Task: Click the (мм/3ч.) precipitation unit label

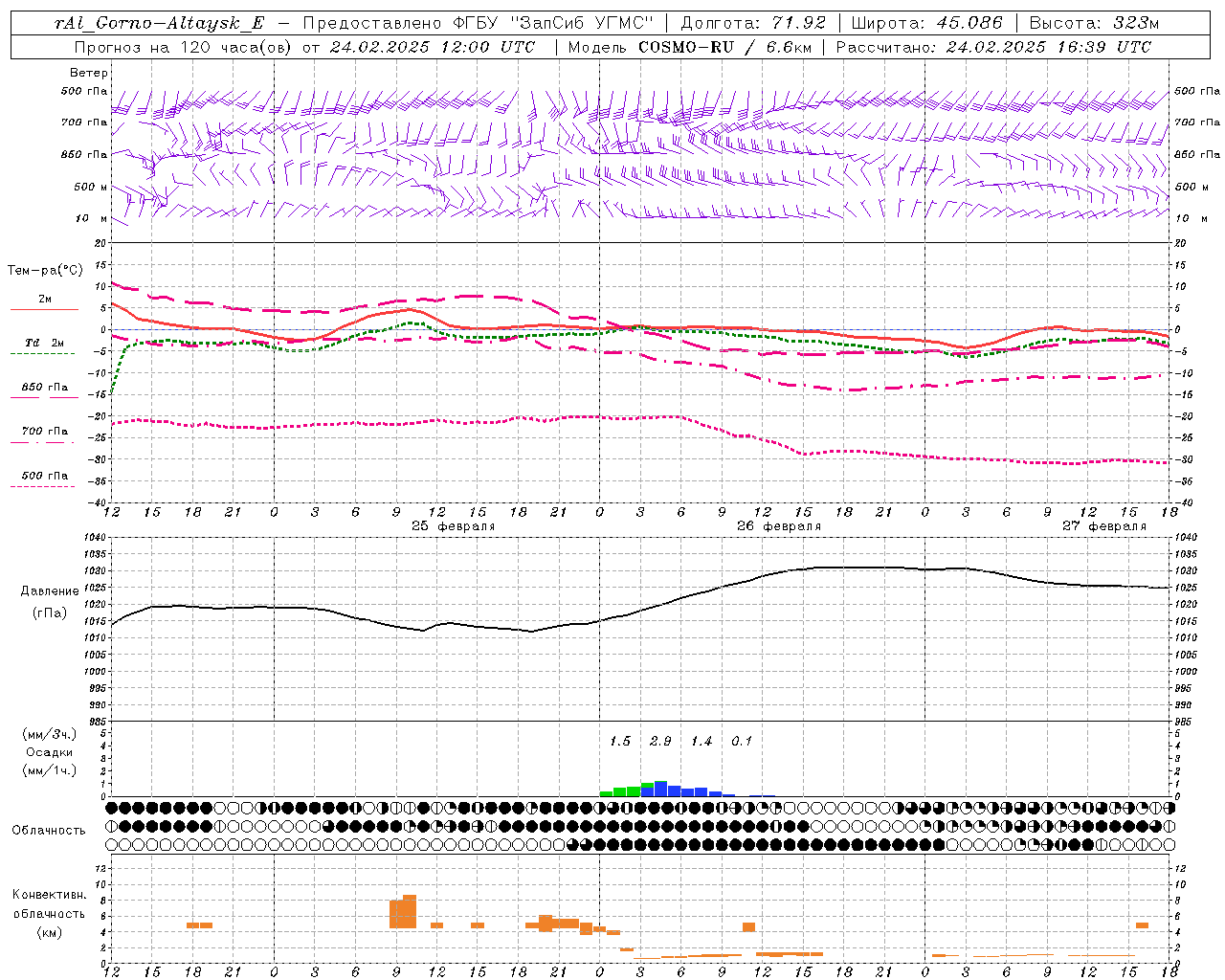Action: tap(49, 734)
